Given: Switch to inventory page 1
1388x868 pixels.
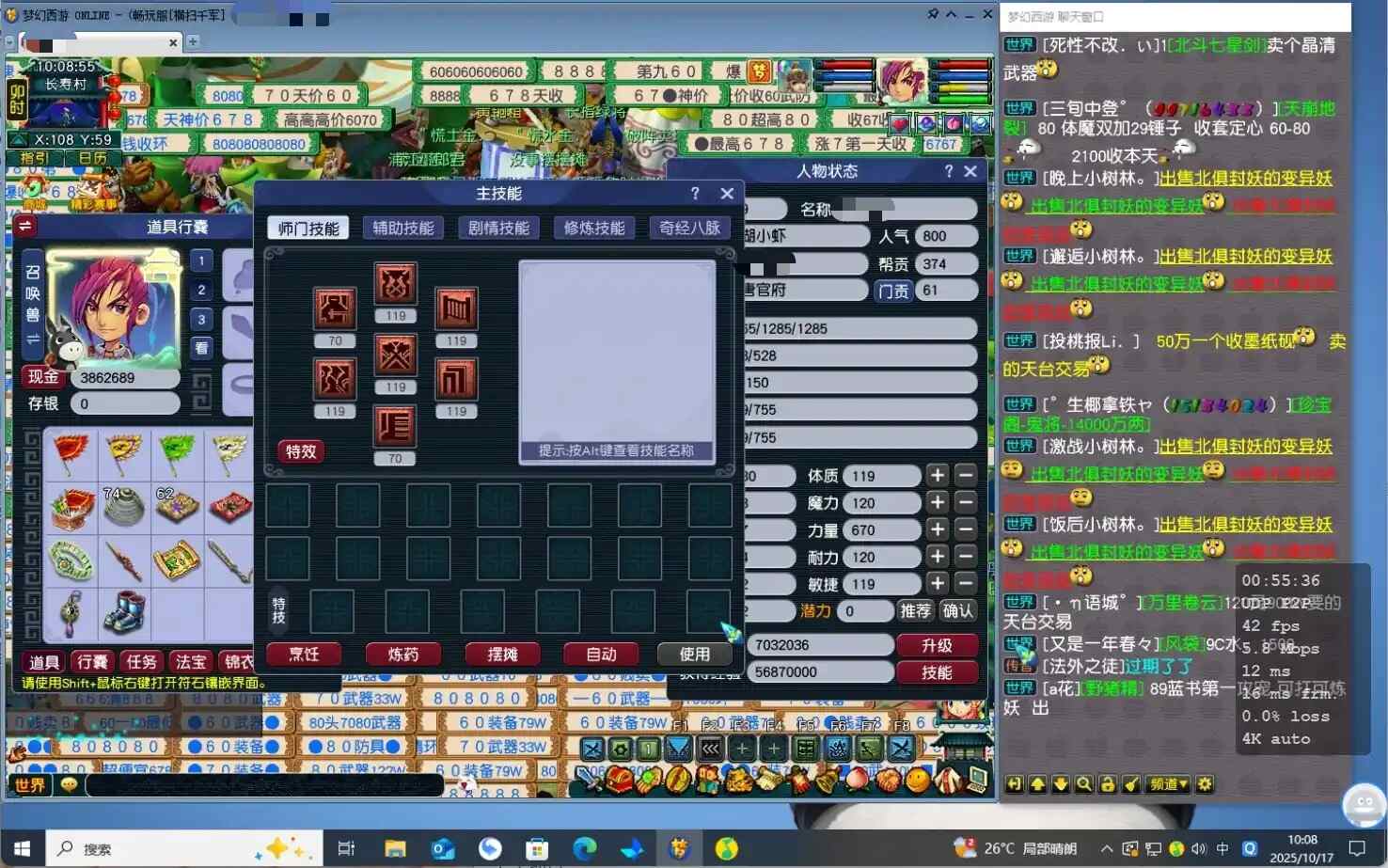Looking at the screenshot, I should click(x=201, y=261).
